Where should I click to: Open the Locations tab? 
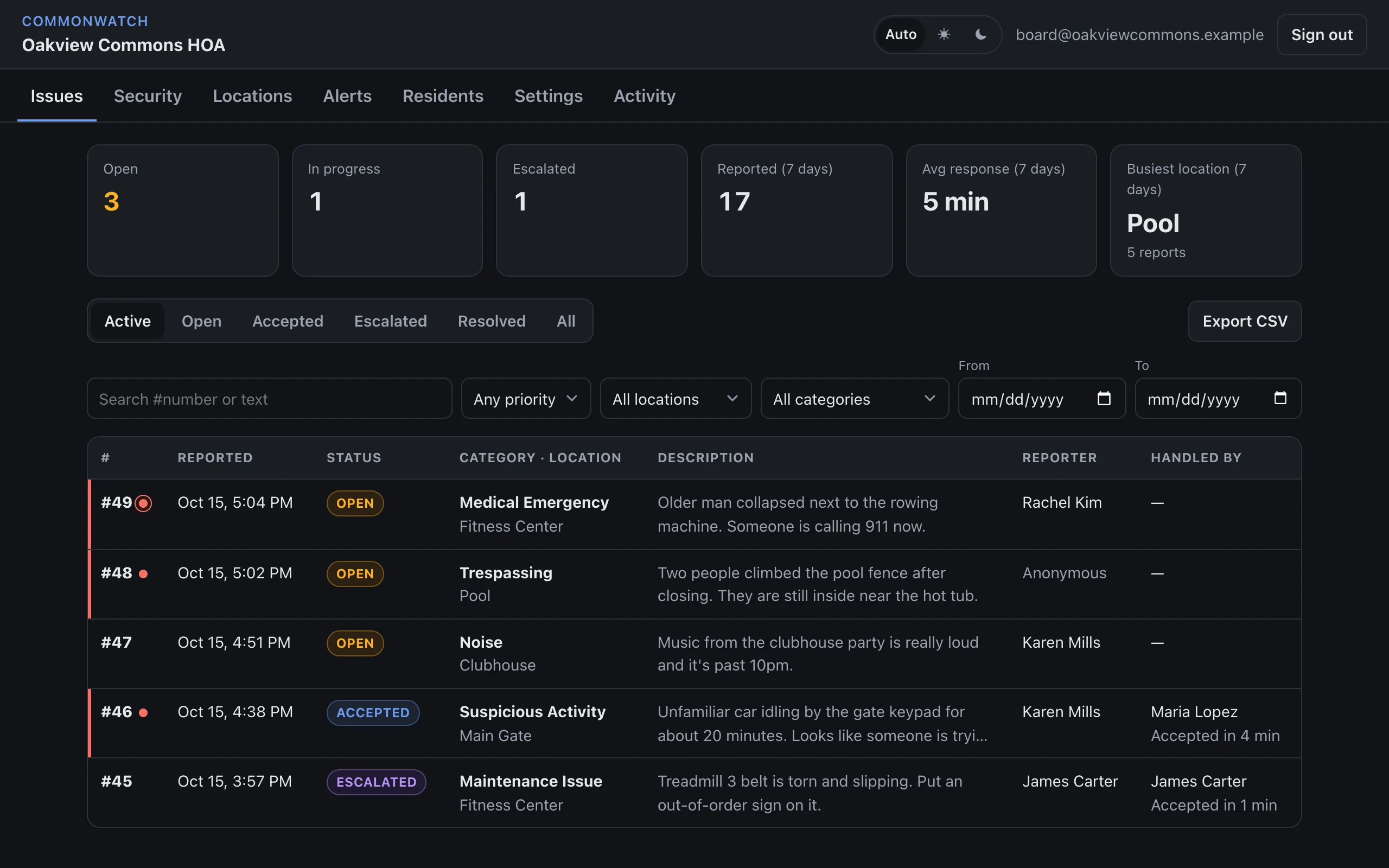[252, 96]
